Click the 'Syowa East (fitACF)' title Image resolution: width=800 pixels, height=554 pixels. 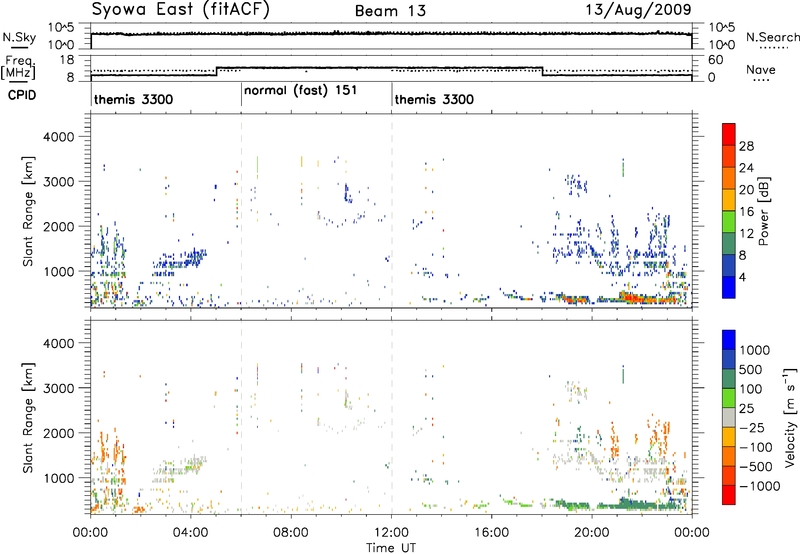180,10
